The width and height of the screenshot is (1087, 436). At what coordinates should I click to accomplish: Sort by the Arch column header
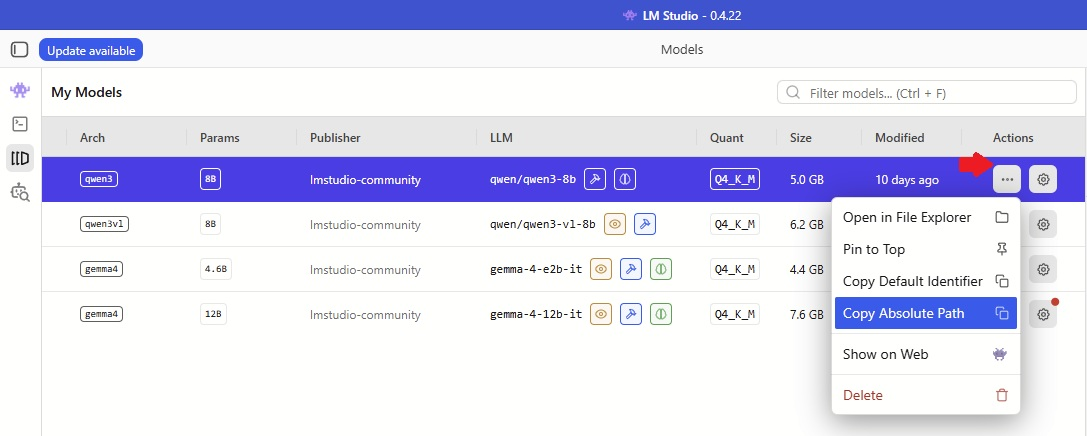point(92,137)
